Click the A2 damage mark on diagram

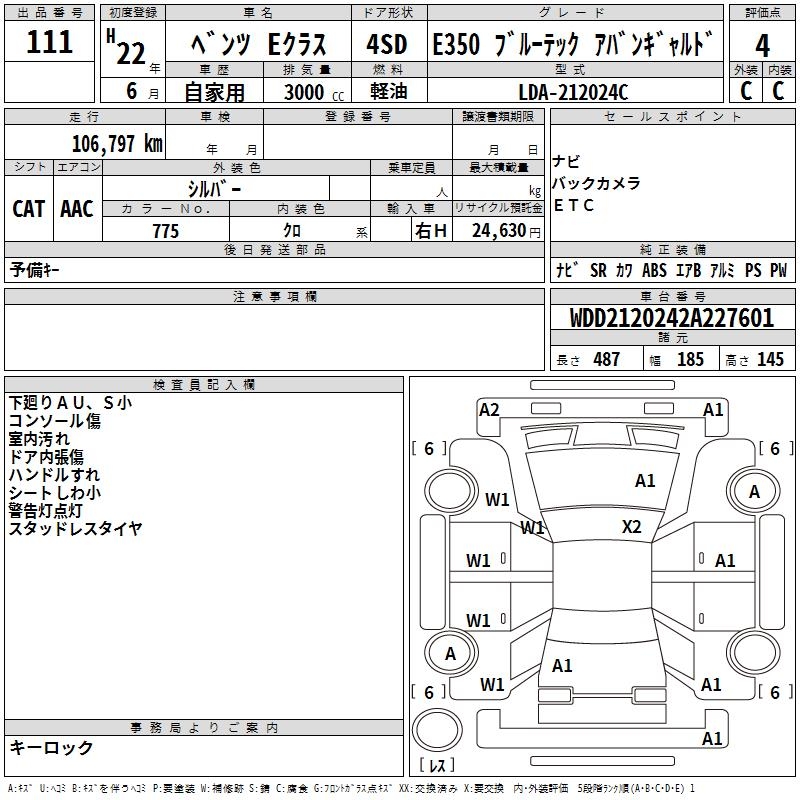pos(489,409)
